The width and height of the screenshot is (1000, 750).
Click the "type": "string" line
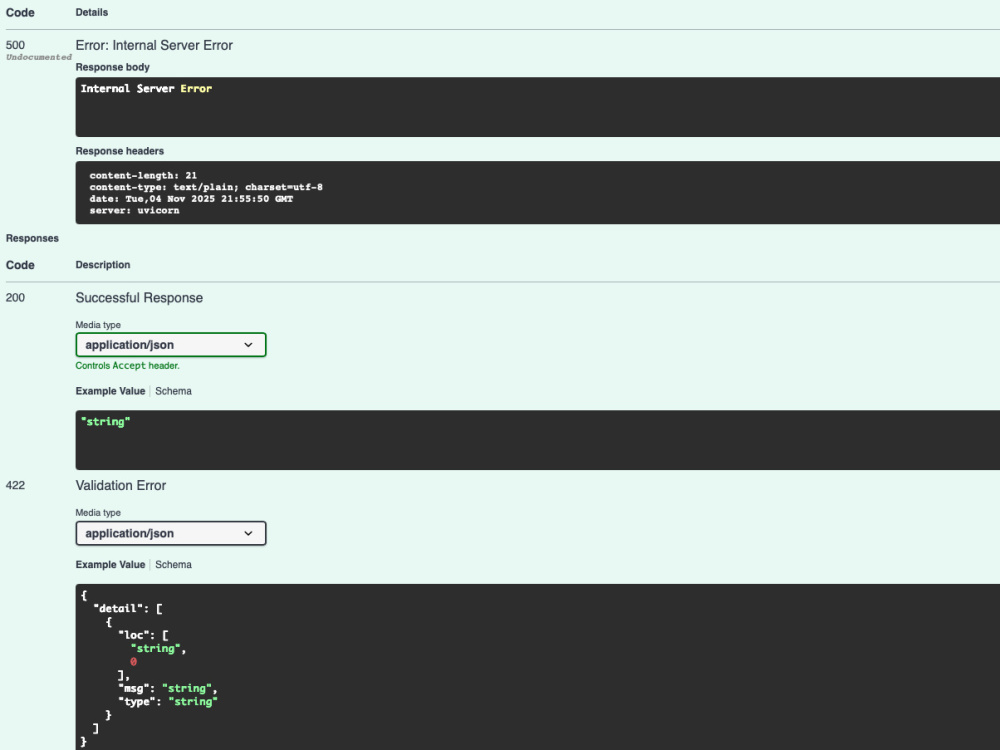coord(168,702)
